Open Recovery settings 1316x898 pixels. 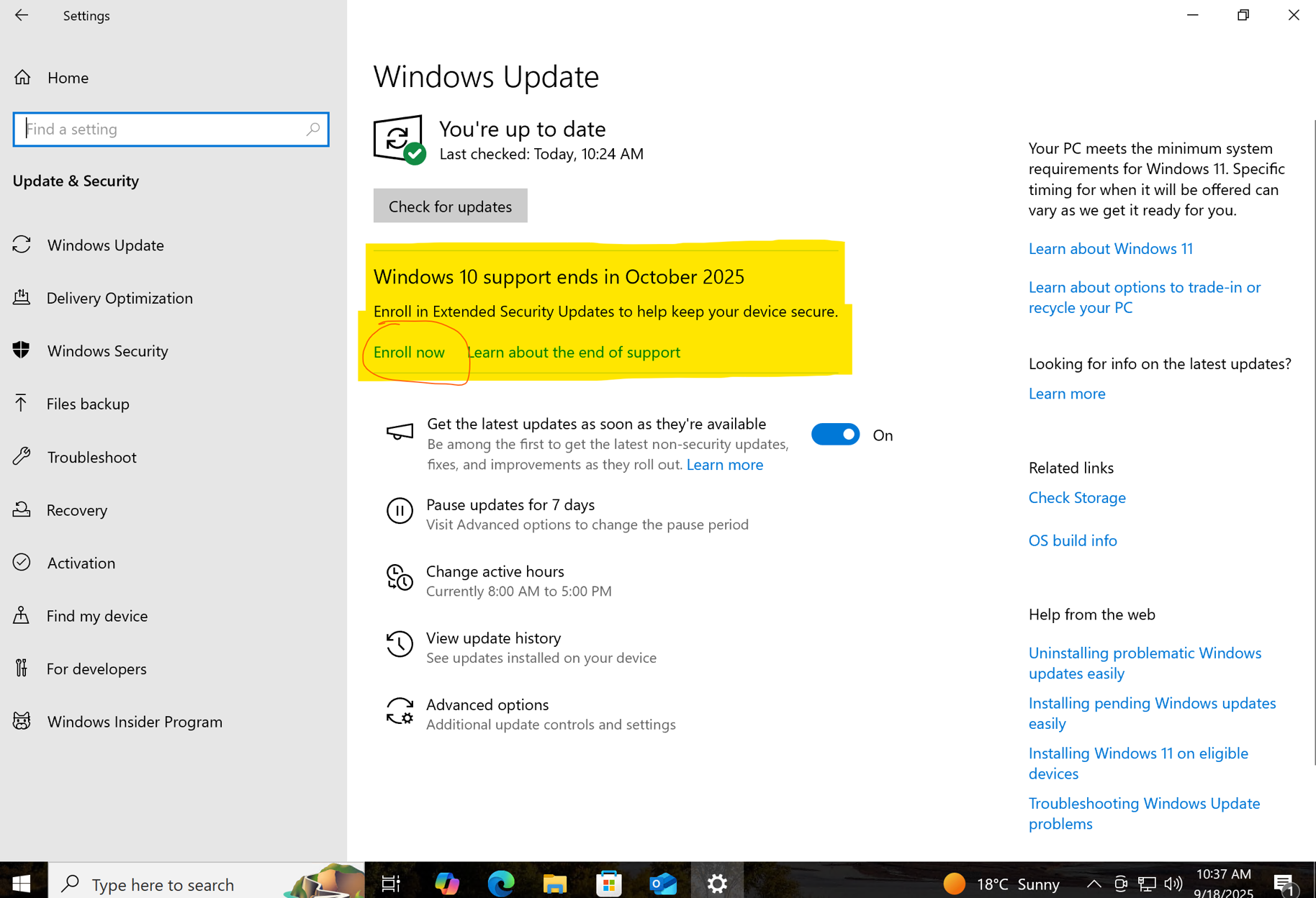(x=77, y=509)
